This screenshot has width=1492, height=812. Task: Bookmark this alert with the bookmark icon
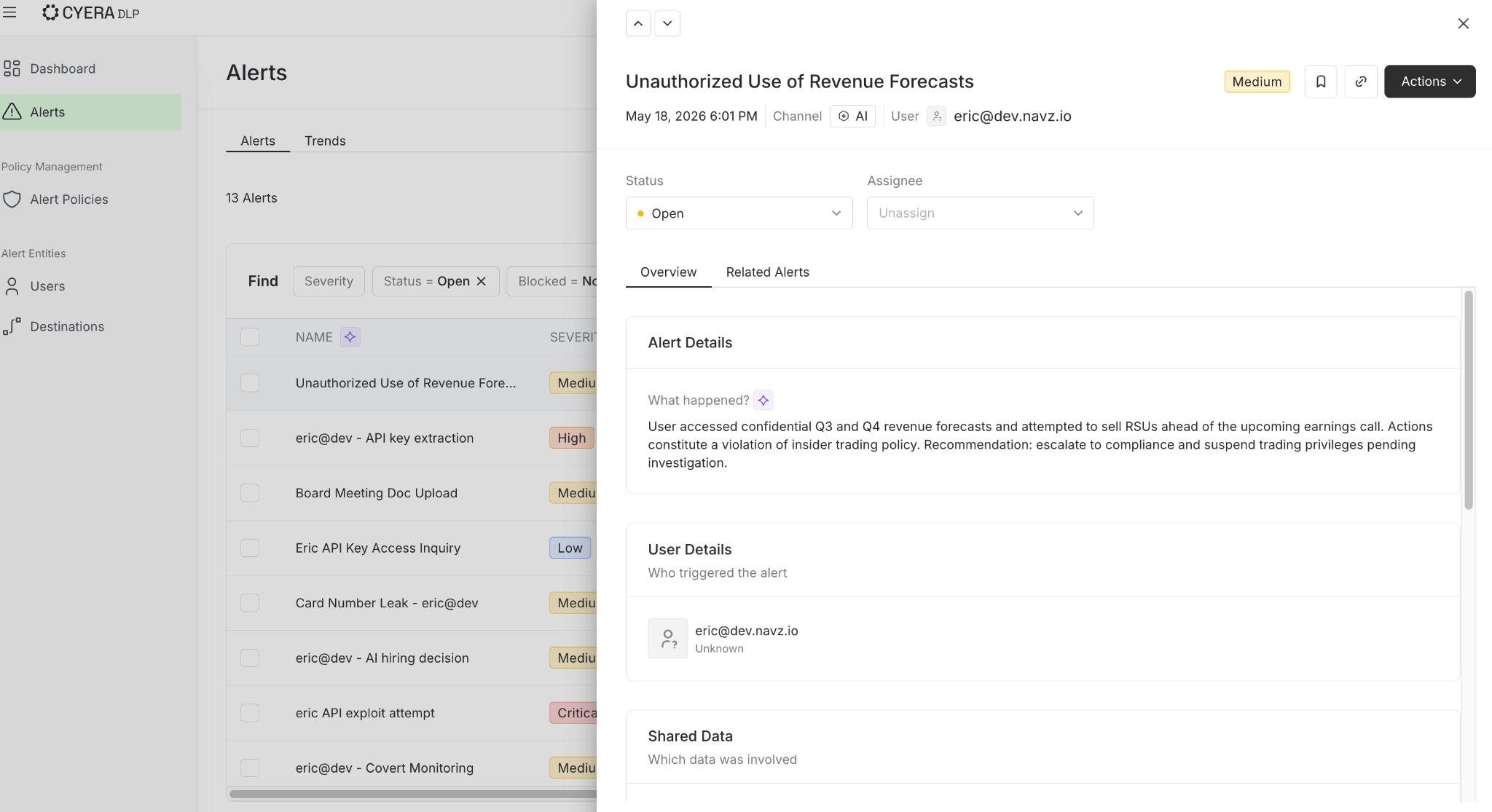1321,82
